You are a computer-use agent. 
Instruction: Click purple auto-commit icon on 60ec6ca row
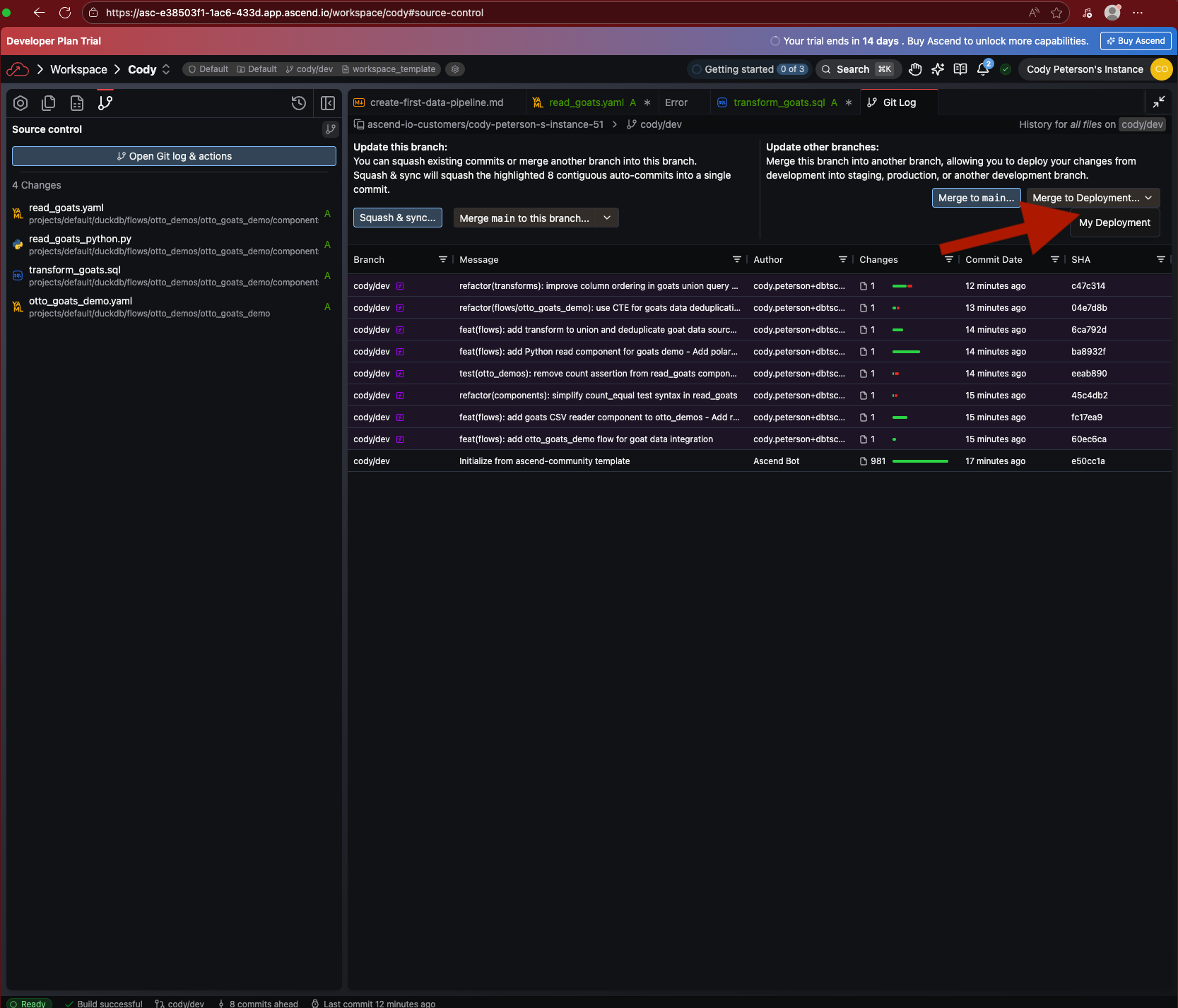click(x=400, y=439)
